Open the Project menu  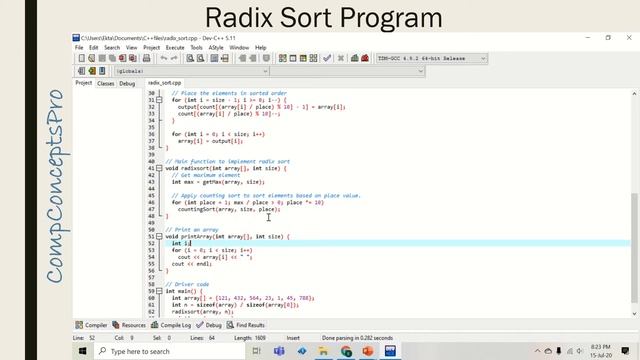click(x=151, y=47)
